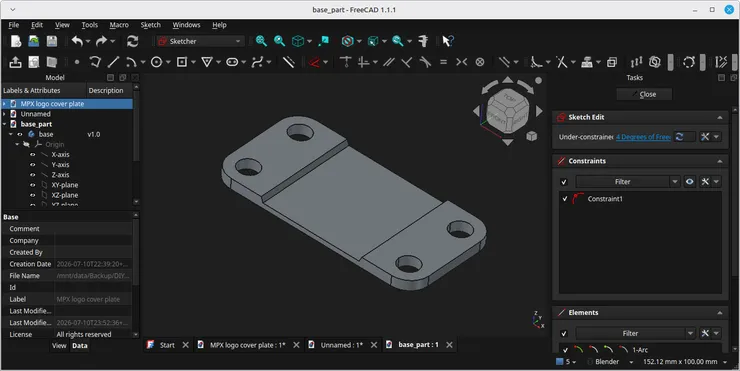Expand MPX logo cover plate tree item
Viewport: 740px width, 371px height.
4,104
